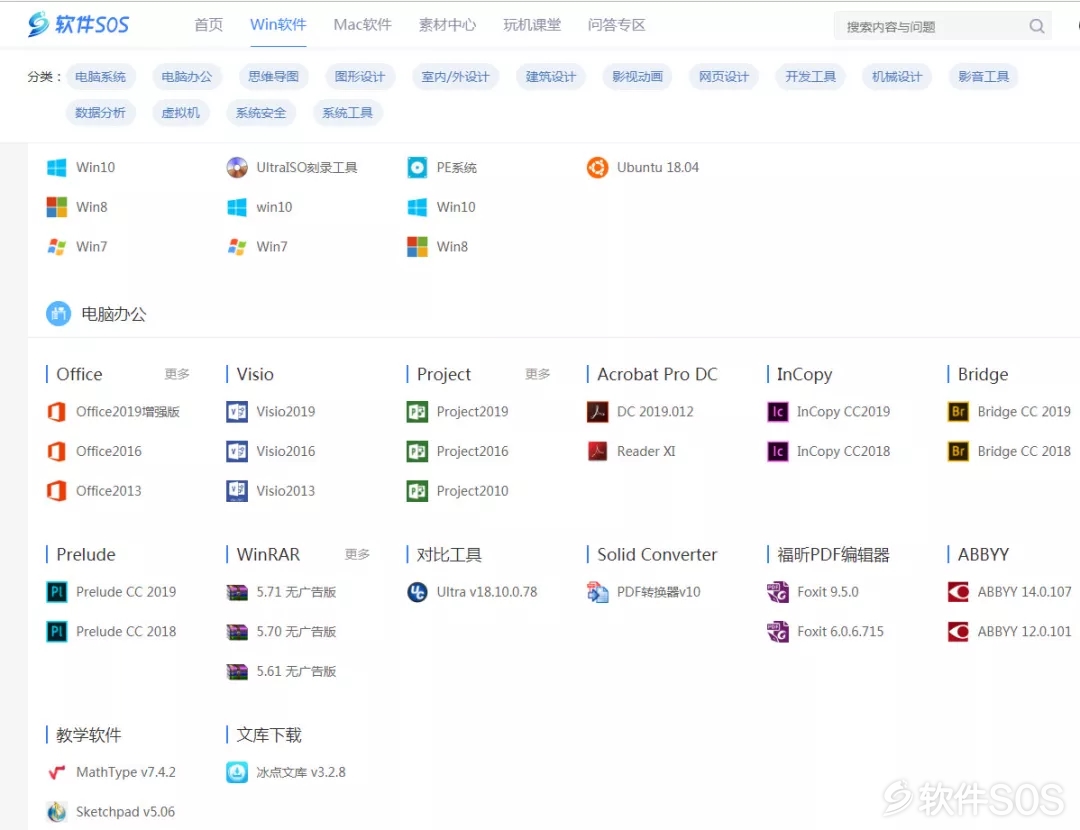Click the Foxit 9.5.0 icon

778,592
